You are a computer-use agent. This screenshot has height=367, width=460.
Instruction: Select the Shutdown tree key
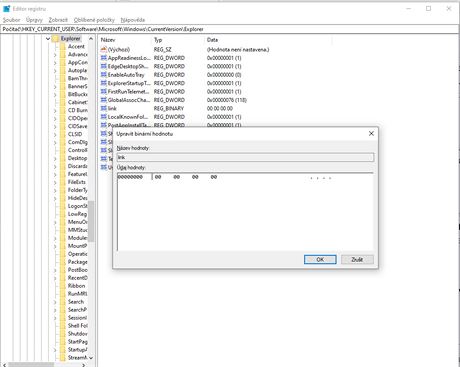click(x=78, y=334)
